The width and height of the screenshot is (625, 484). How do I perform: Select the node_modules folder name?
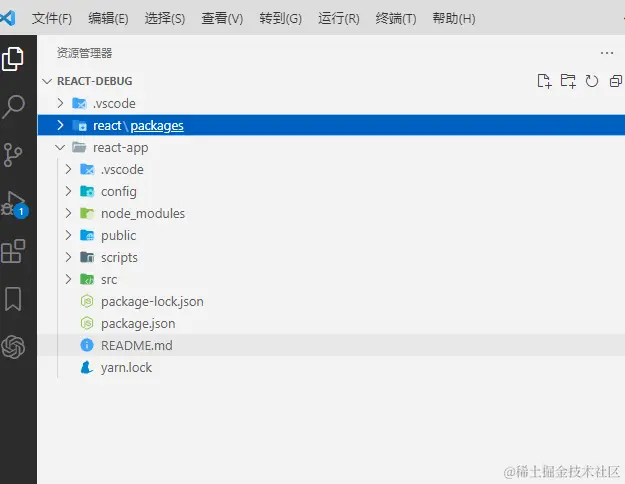click(143, 214)
